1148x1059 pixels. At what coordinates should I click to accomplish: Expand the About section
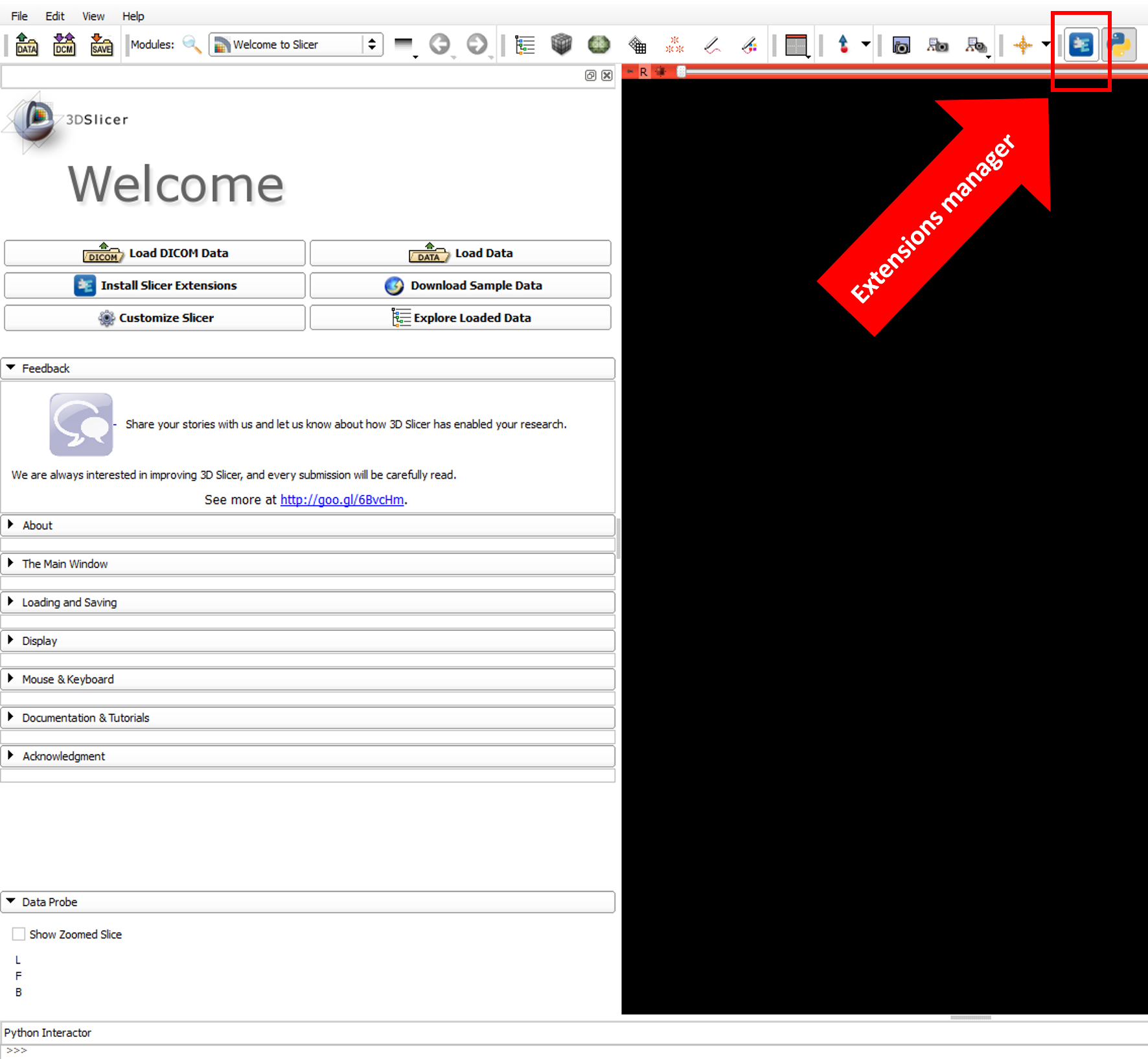pos(308,525)
